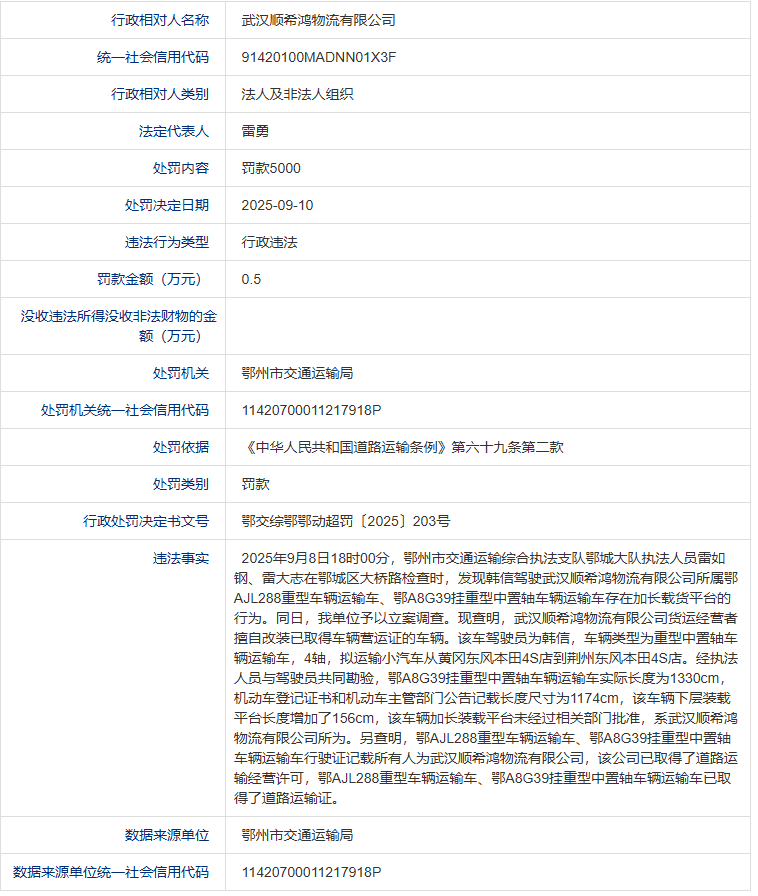The image size is (758, 896).
Task: Click the 违法事实 row label
Action: tap(181, 558)
